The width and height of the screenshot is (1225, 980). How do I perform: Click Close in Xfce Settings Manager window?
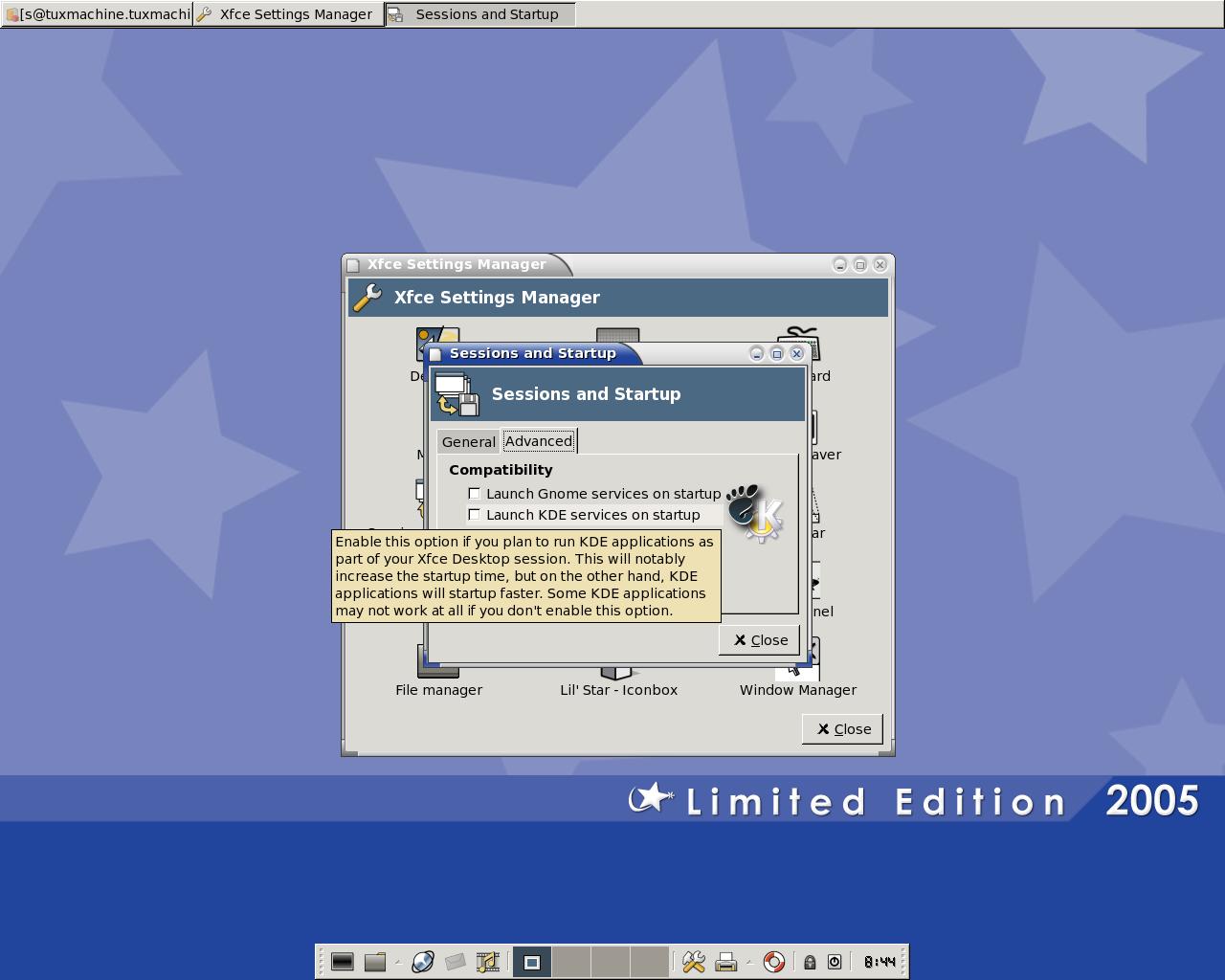point(843,729)
